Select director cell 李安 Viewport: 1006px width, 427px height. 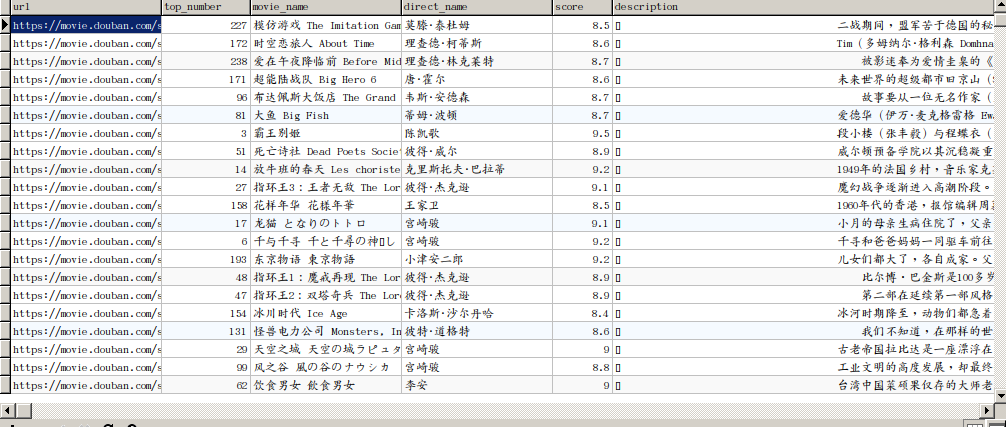coord(477,385)
